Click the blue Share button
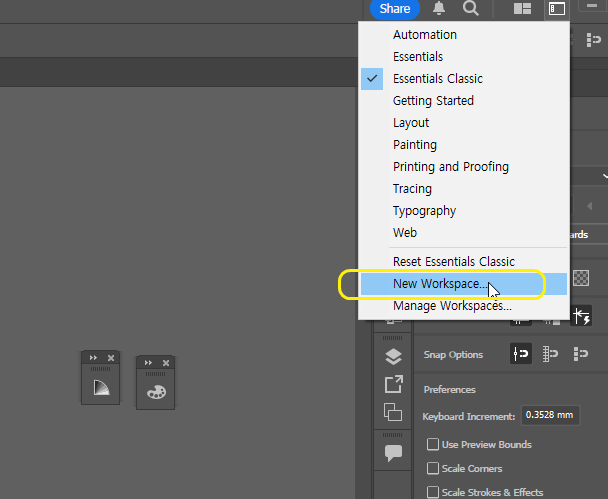This screenshot has width=608, height=499. tap(395, 9)
